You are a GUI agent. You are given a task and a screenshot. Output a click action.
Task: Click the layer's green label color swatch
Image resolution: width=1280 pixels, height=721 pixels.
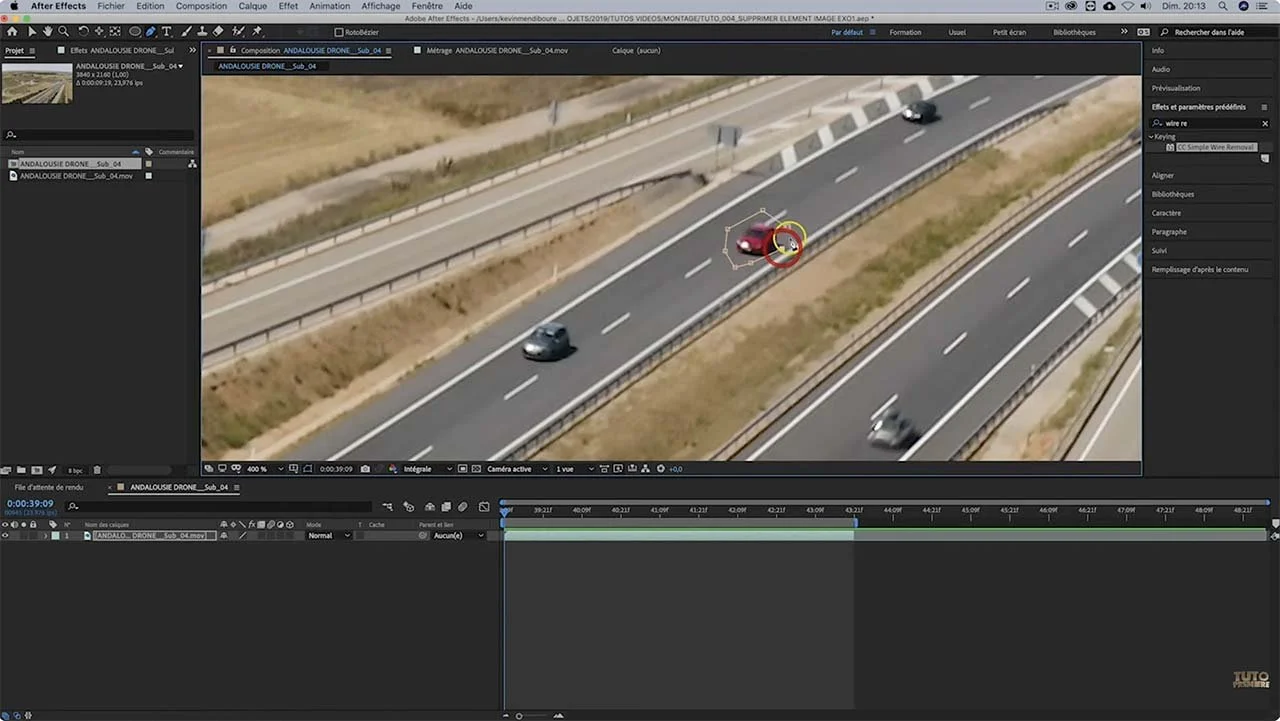[x=57, y=535]
